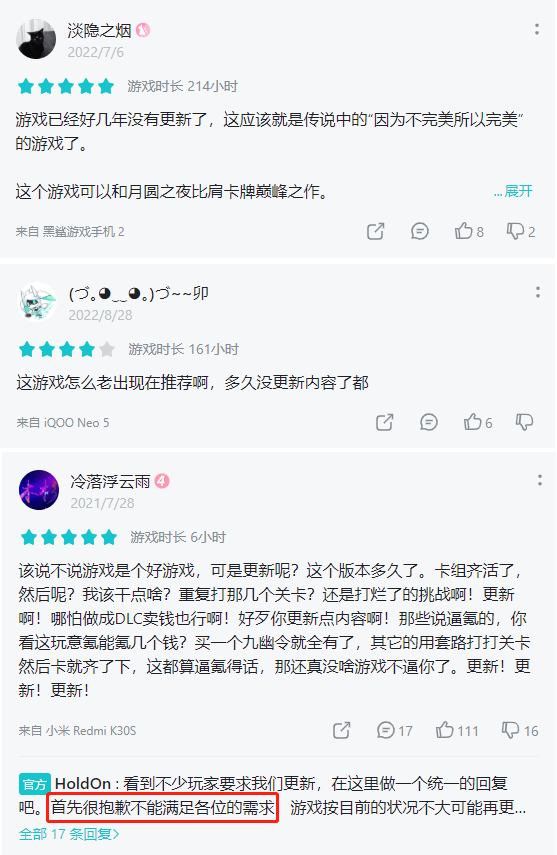
Task: Dislike 冷落浮云雨 review with 16 dislikes
Action: point(520,730)
